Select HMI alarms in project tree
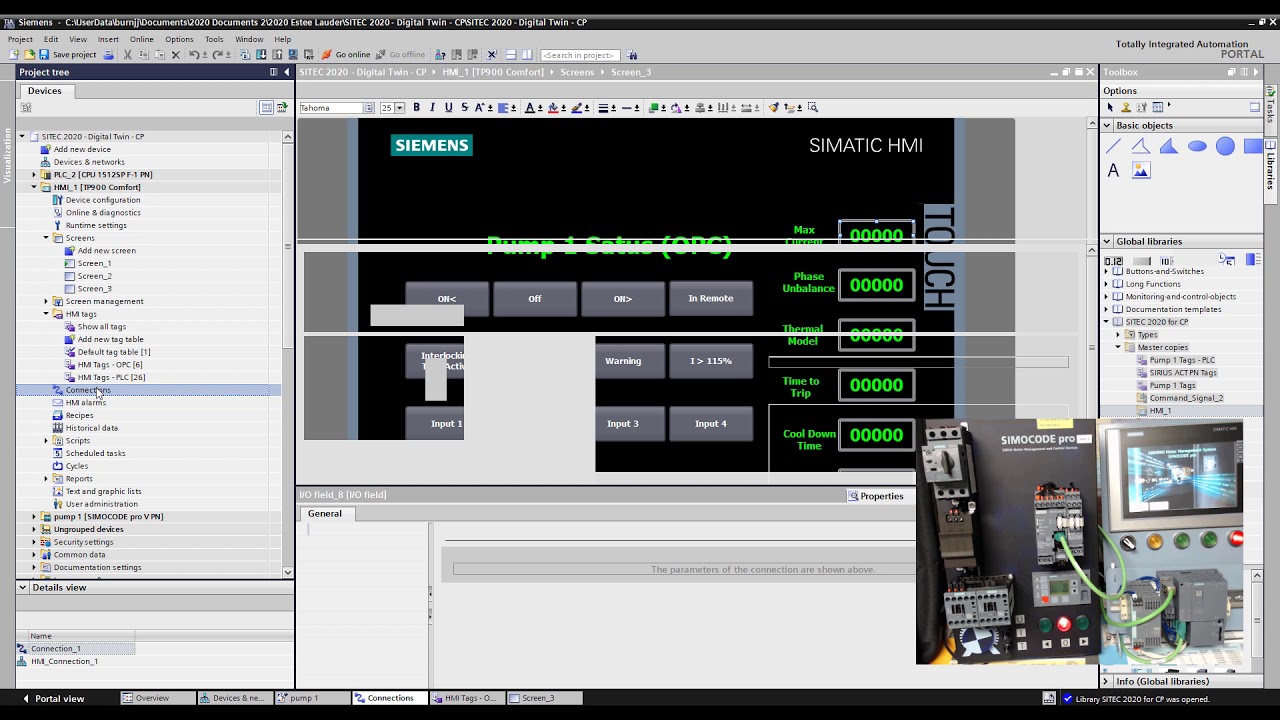 (x=85, y=403)
